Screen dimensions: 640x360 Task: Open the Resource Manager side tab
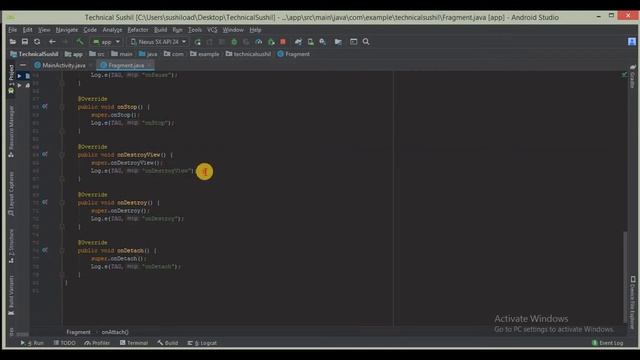(x=11, y=131)
